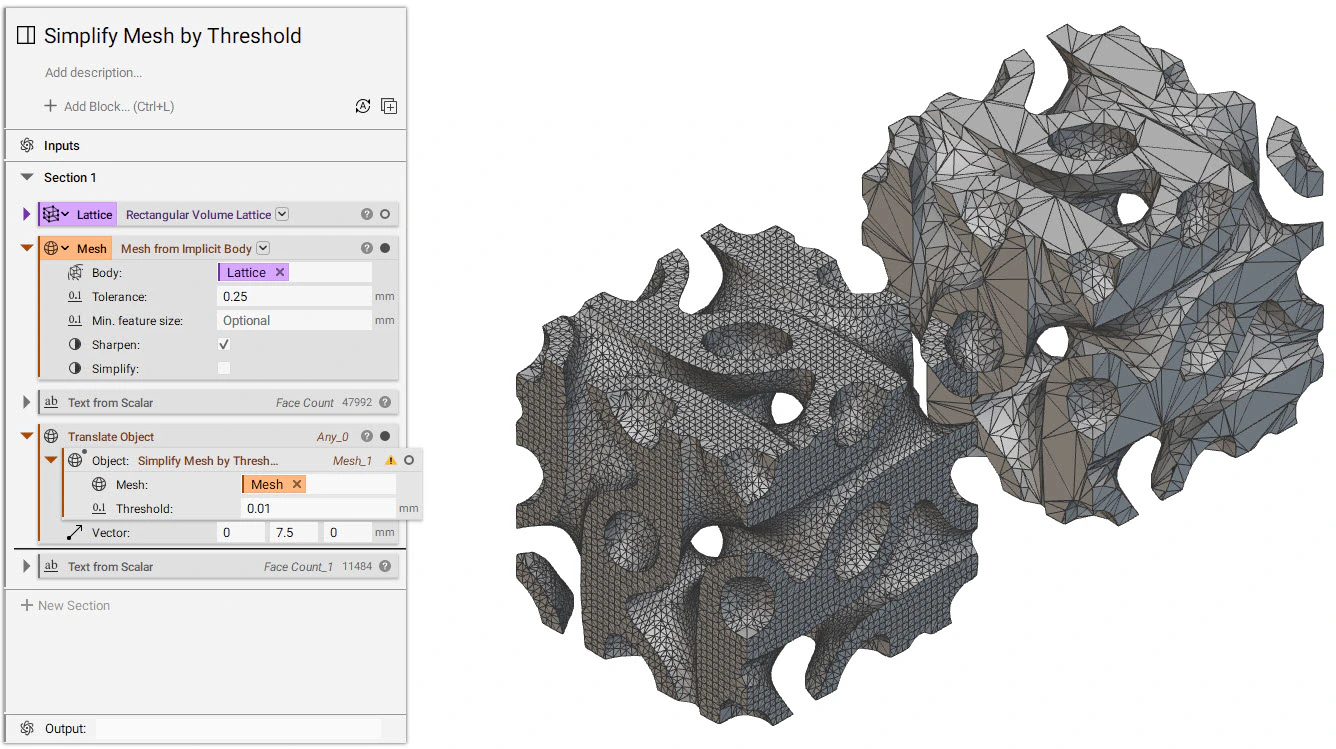Click the ab icon on Text from Scalar

point(51,400)
